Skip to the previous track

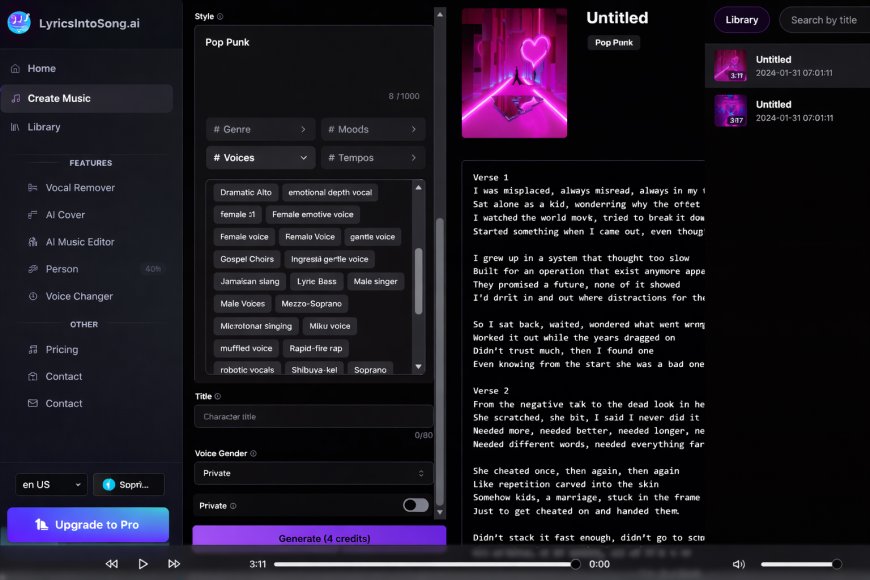(x=112, y=564)
